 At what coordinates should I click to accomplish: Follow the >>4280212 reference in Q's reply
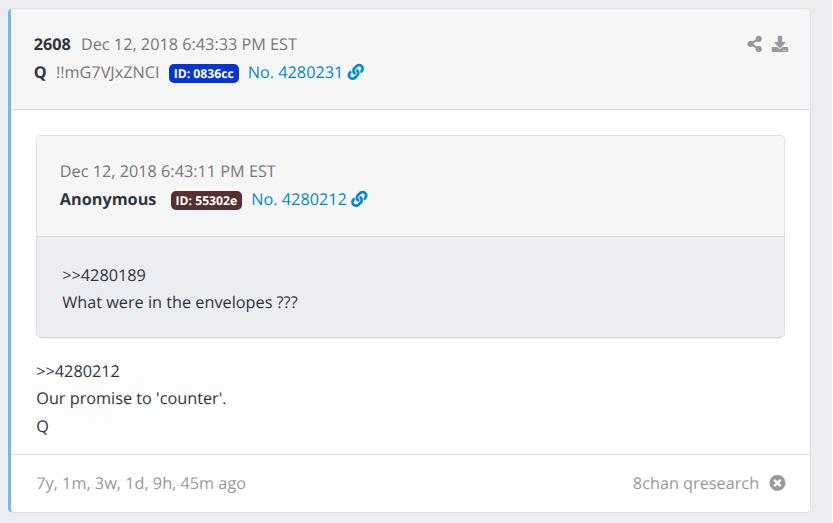pyautogui.click(x=78, y=371)
